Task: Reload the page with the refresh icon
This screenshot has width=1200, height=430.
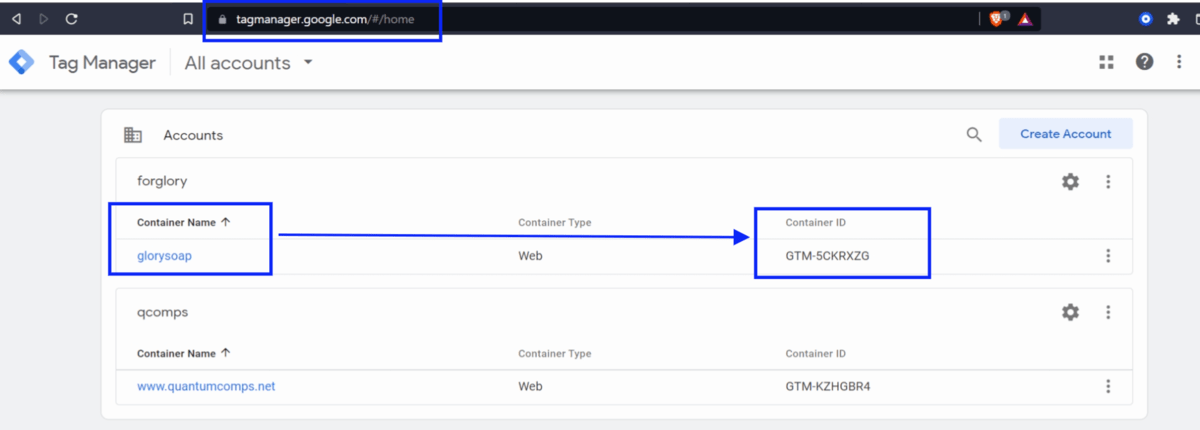Action: (x=71, y=19)
